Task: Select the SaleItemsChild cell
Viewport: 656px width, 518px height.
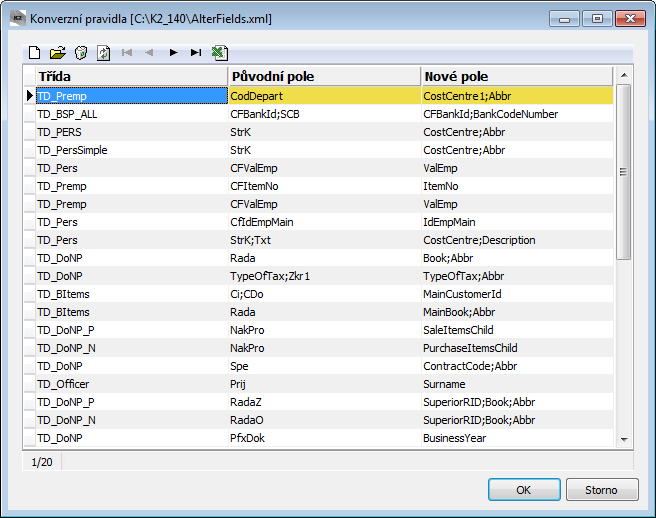Action: coord(517,330)
